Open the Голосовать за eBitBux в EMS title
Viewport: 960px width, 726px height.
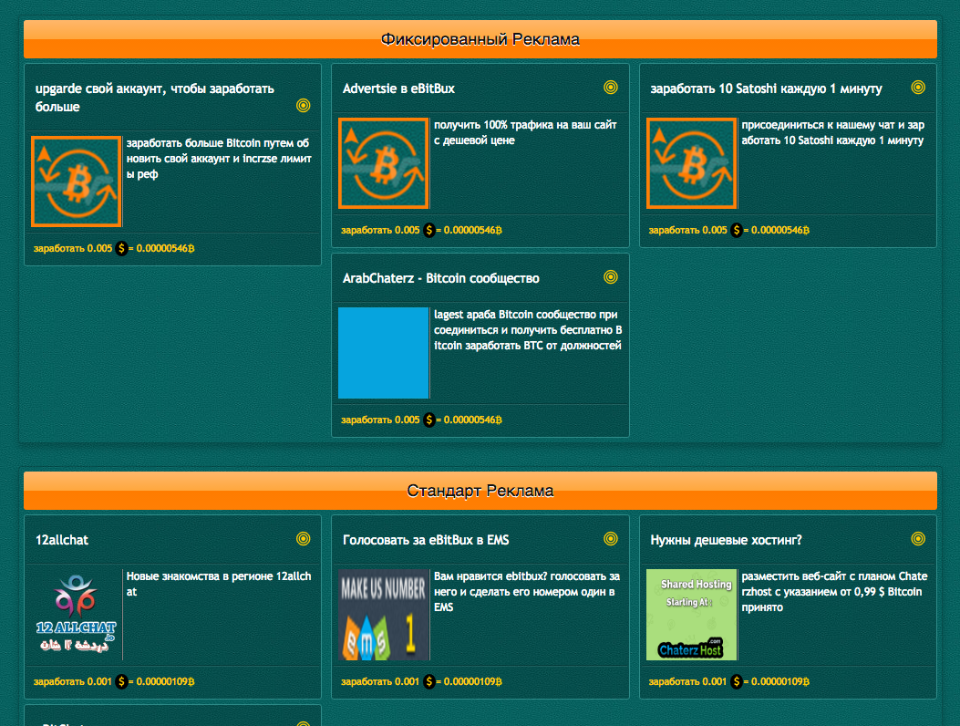click(x=426, y=540)
